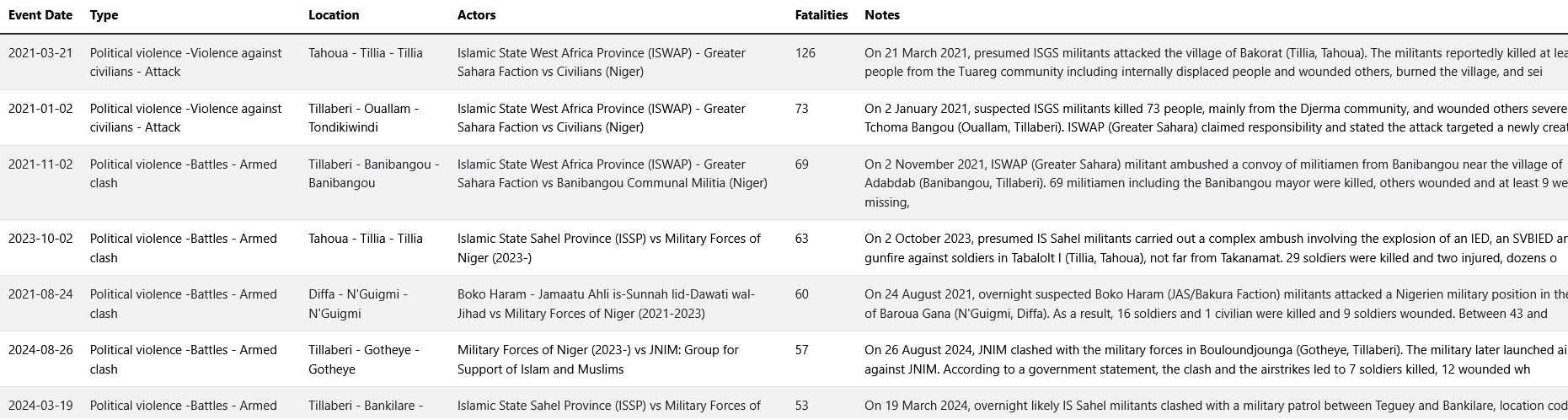Click the 69 fatalities cell
Viewport: 1568px width, 420px height.
tap(802, 164)
